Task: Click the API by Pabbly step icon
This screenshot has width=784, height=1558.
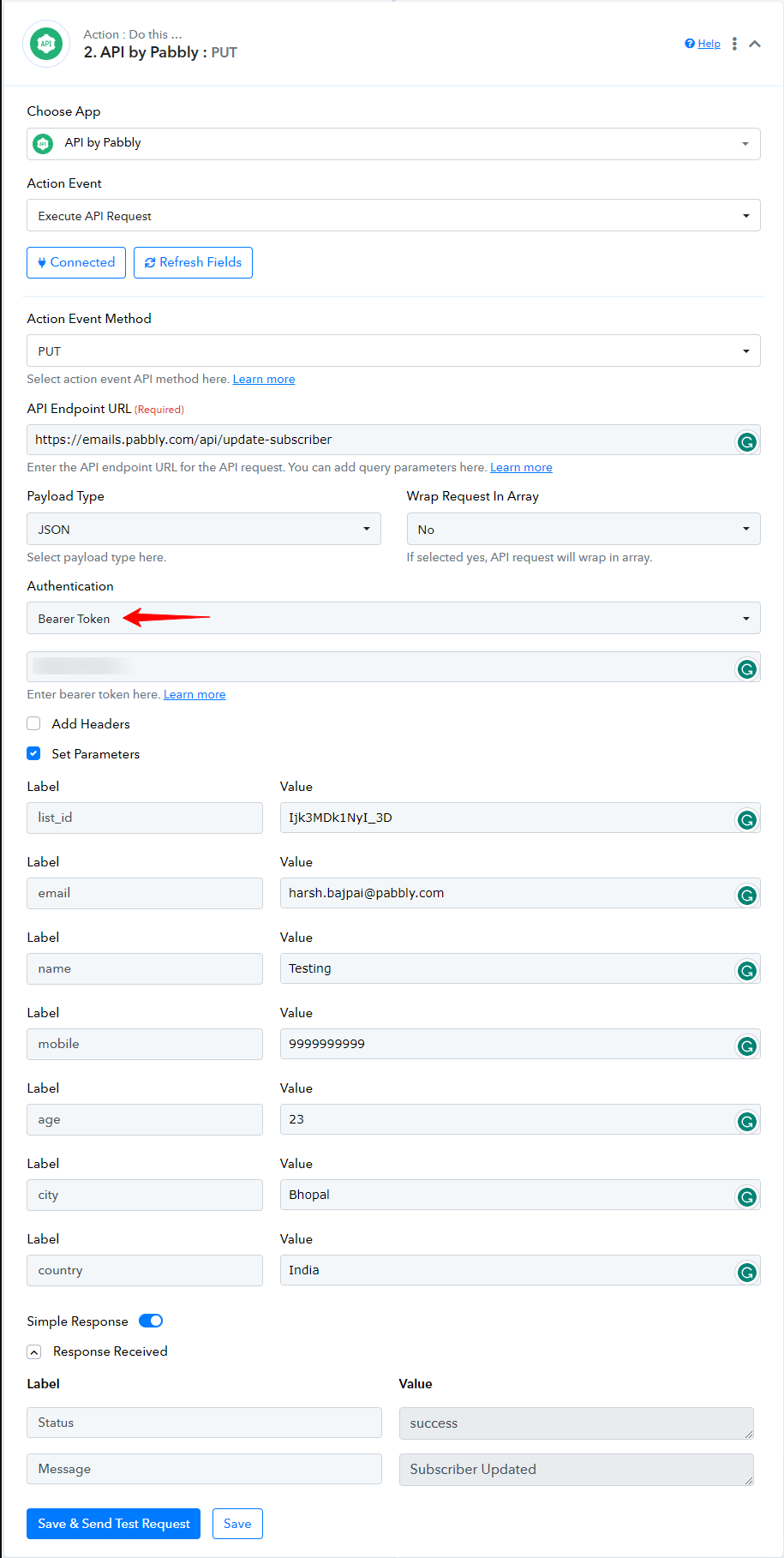Action: (46, 44)
